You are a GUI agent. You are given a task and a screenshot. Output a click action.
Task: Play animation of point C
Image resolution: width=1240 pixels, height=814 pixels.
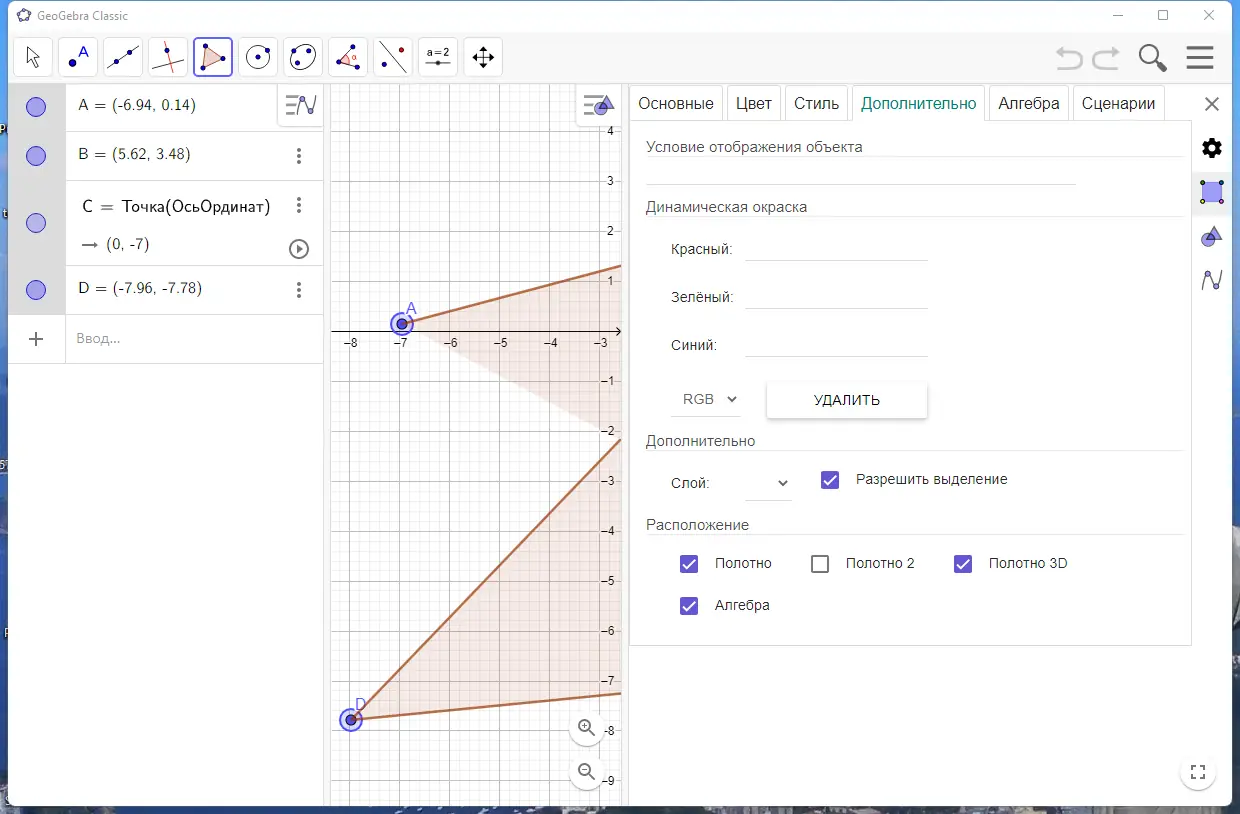(299, 249)
